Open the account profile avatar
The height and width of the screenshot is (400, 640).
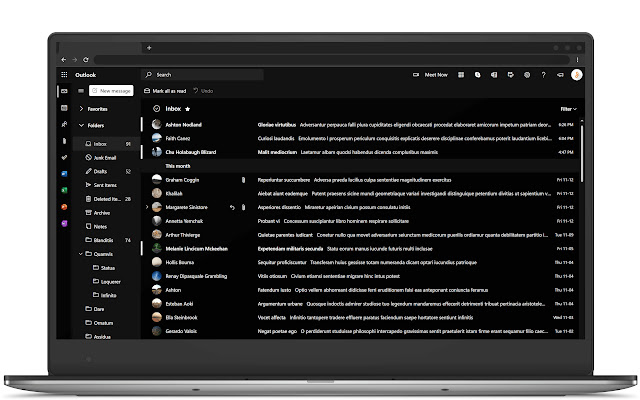576,75
